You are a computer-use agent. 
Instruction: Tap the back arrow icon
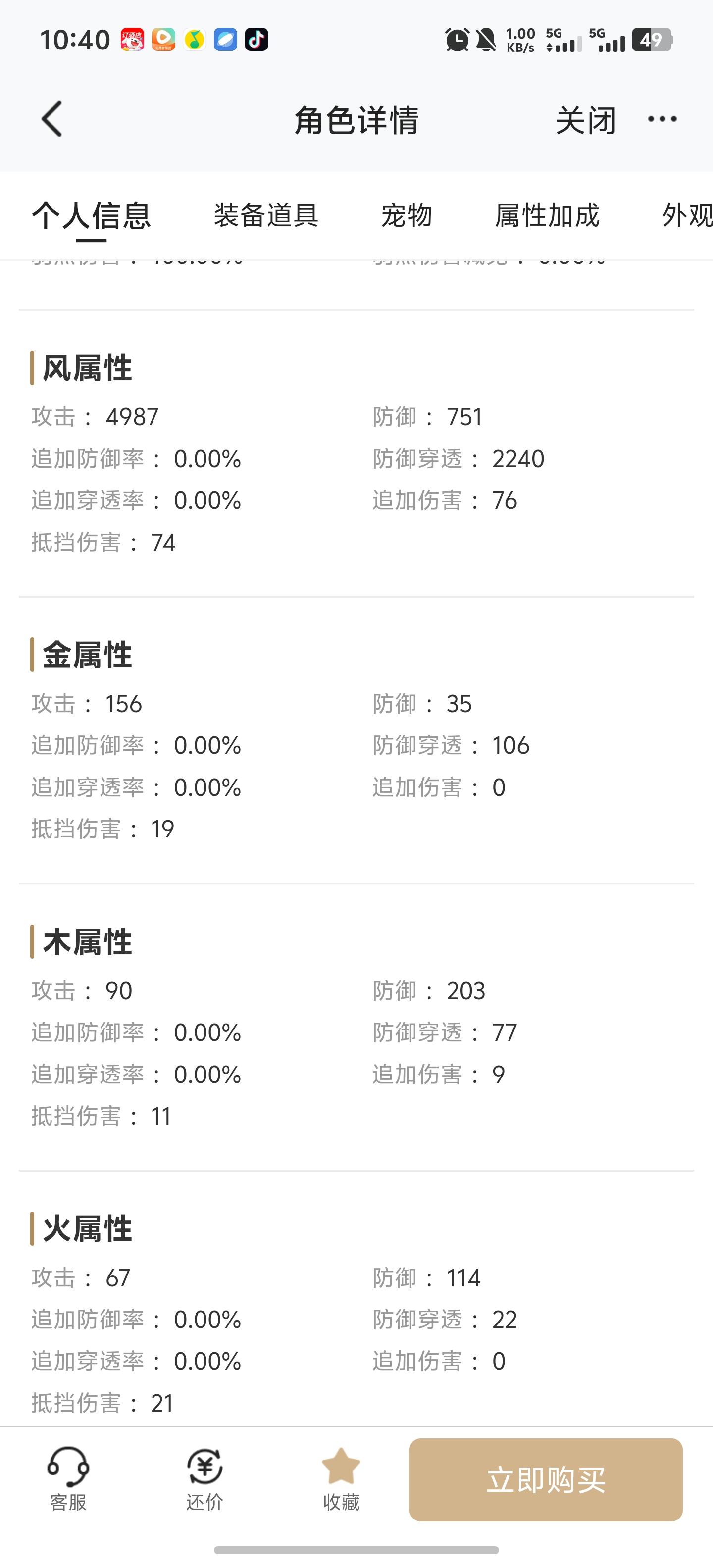pos(52,119)
